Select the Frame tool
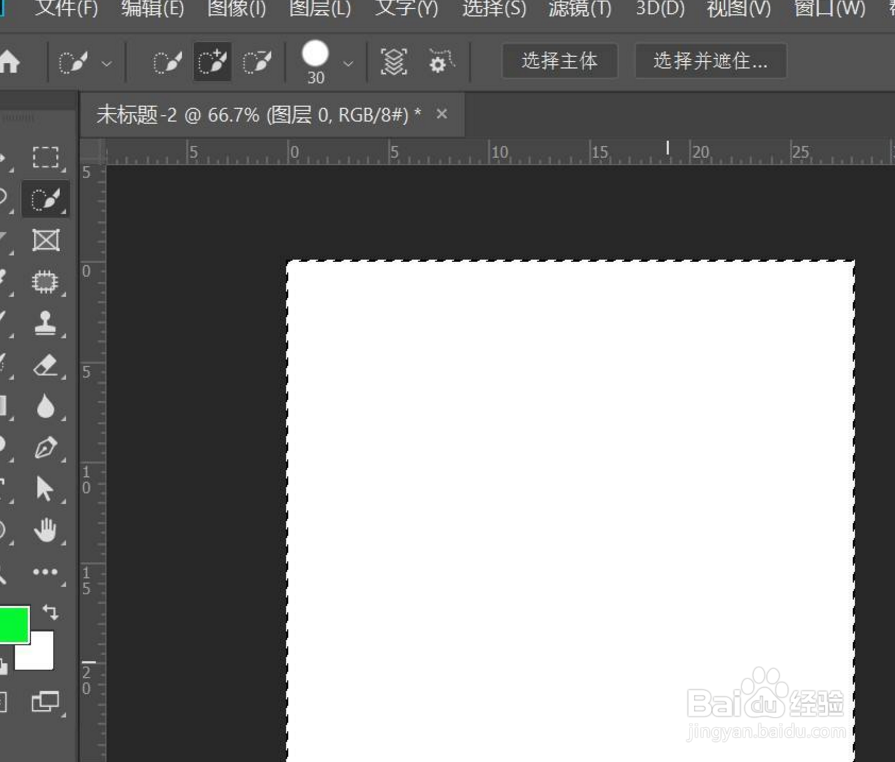This screenshot has width=895, height=762. tap(46, 240)
